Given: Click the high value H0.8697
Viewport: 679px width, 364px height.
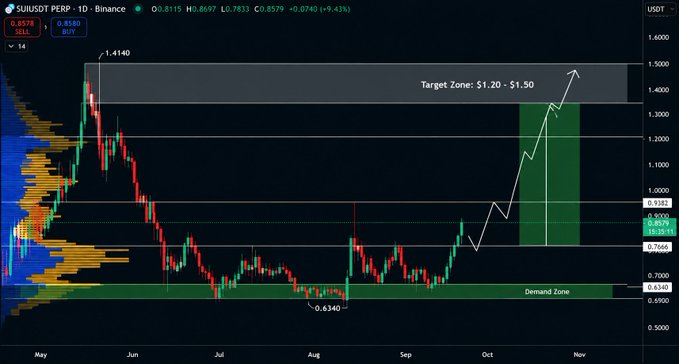Looking at the screenshot, I should (x=201, y=9).
